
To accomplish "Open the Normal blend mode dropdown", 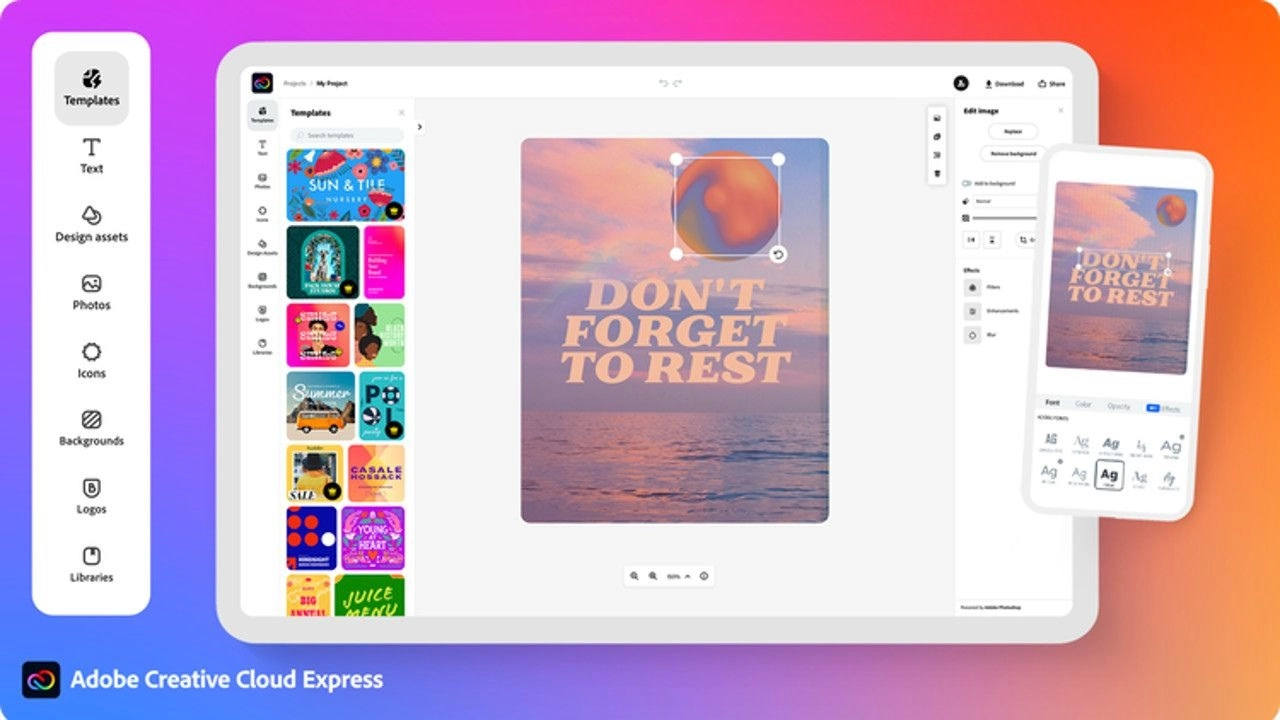I will [x=1004, y=201].
